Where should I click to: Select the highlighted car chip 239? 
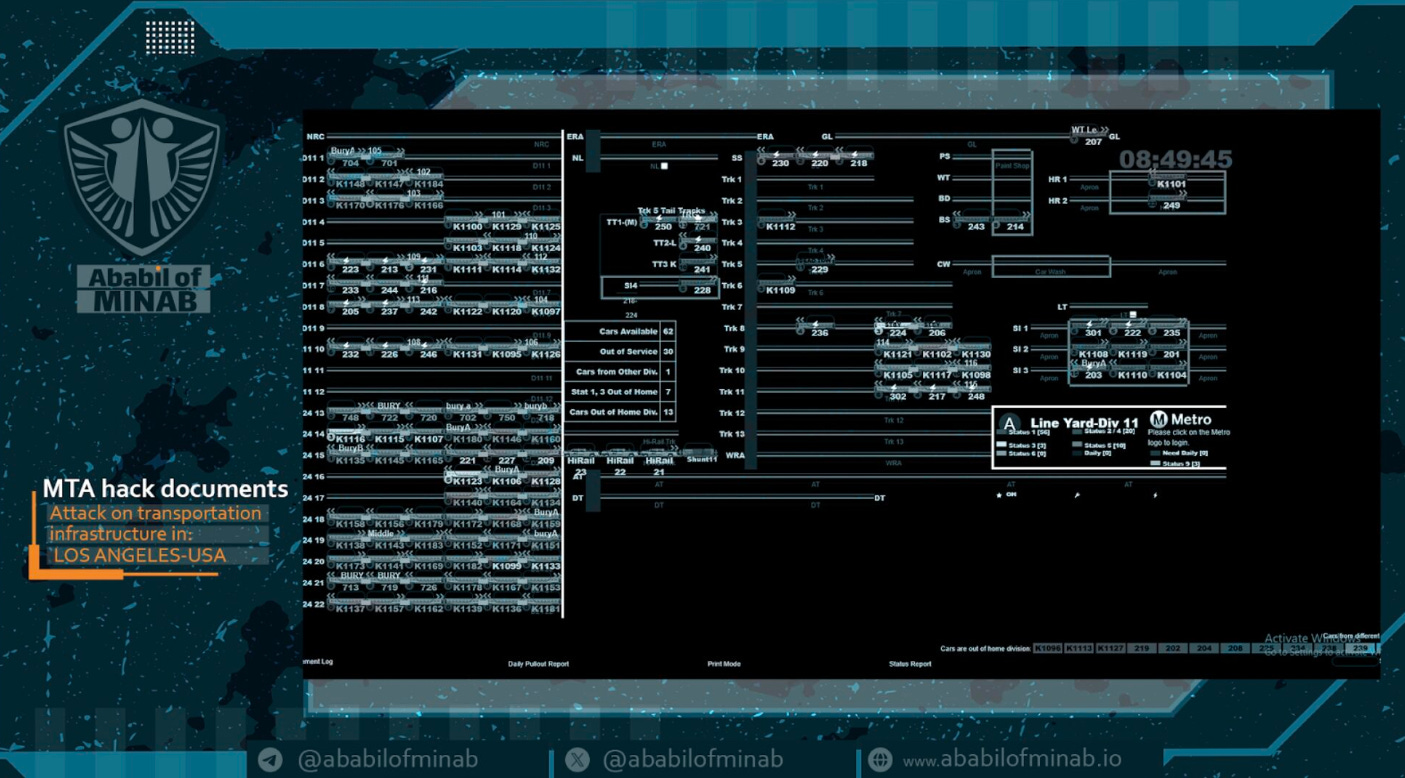click(1358, 648)
